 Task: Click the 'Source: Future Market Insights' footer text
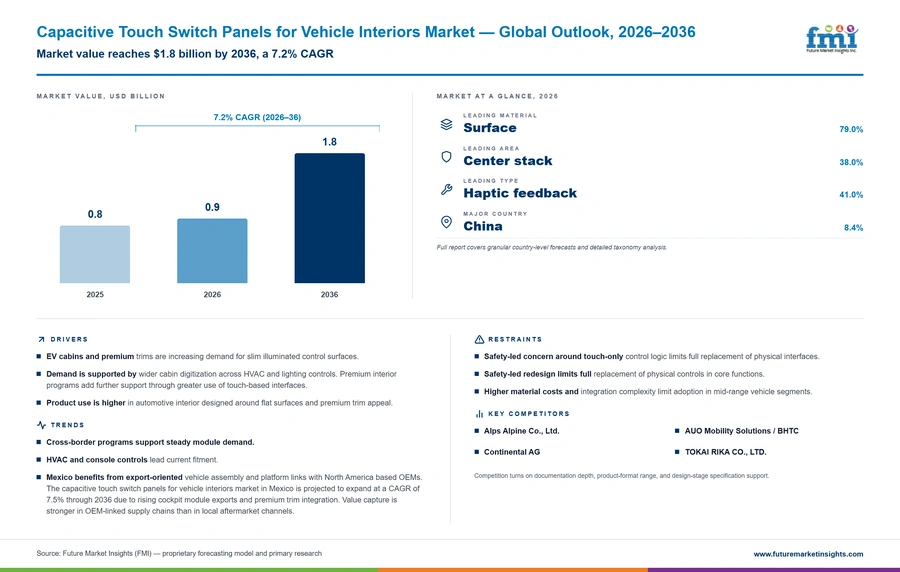(179, 554)
